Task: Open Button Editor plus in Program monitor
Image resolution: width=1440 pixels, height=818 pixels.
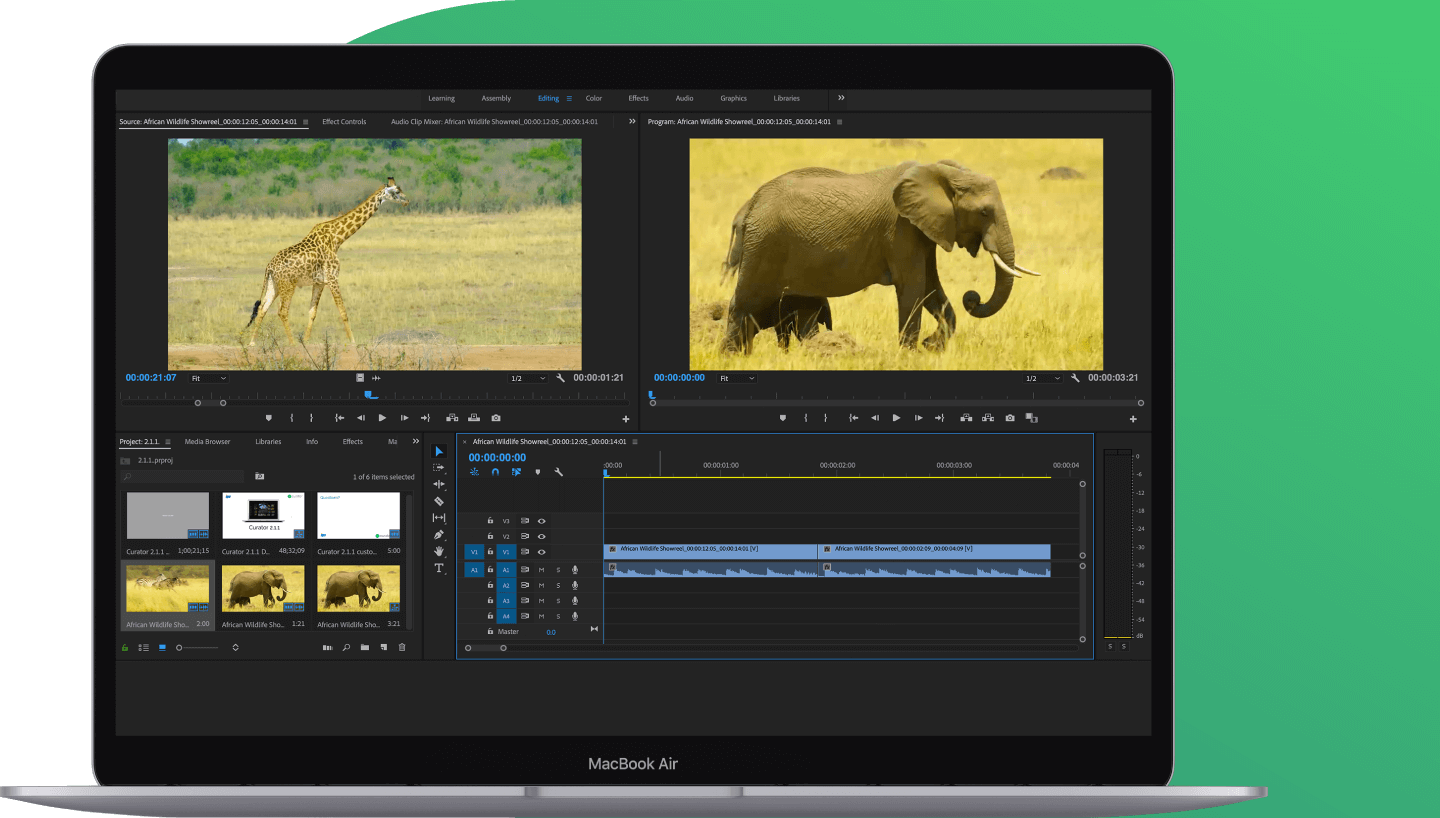Action: coord(1133,419)
